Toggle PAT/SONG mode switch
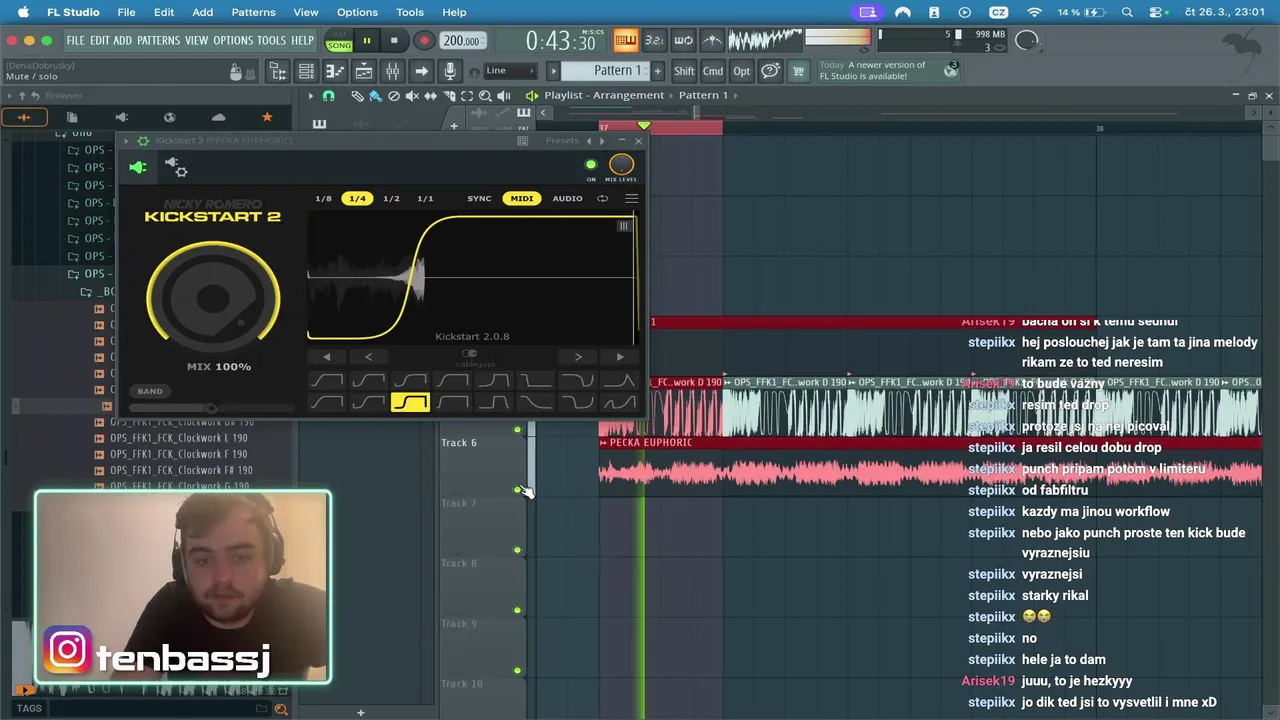 [x=339, y=40]
